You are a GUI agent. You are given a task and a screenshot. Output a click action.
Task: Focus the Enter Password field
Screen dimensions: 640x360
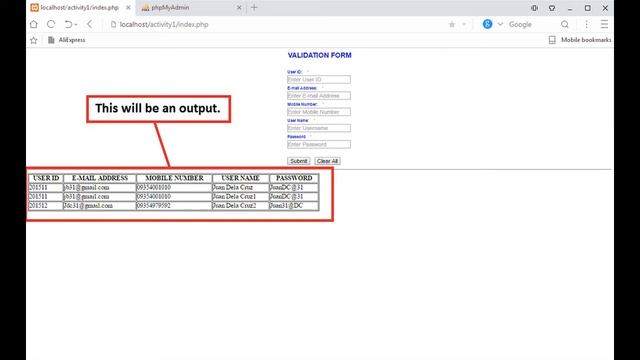click(319, 144)
